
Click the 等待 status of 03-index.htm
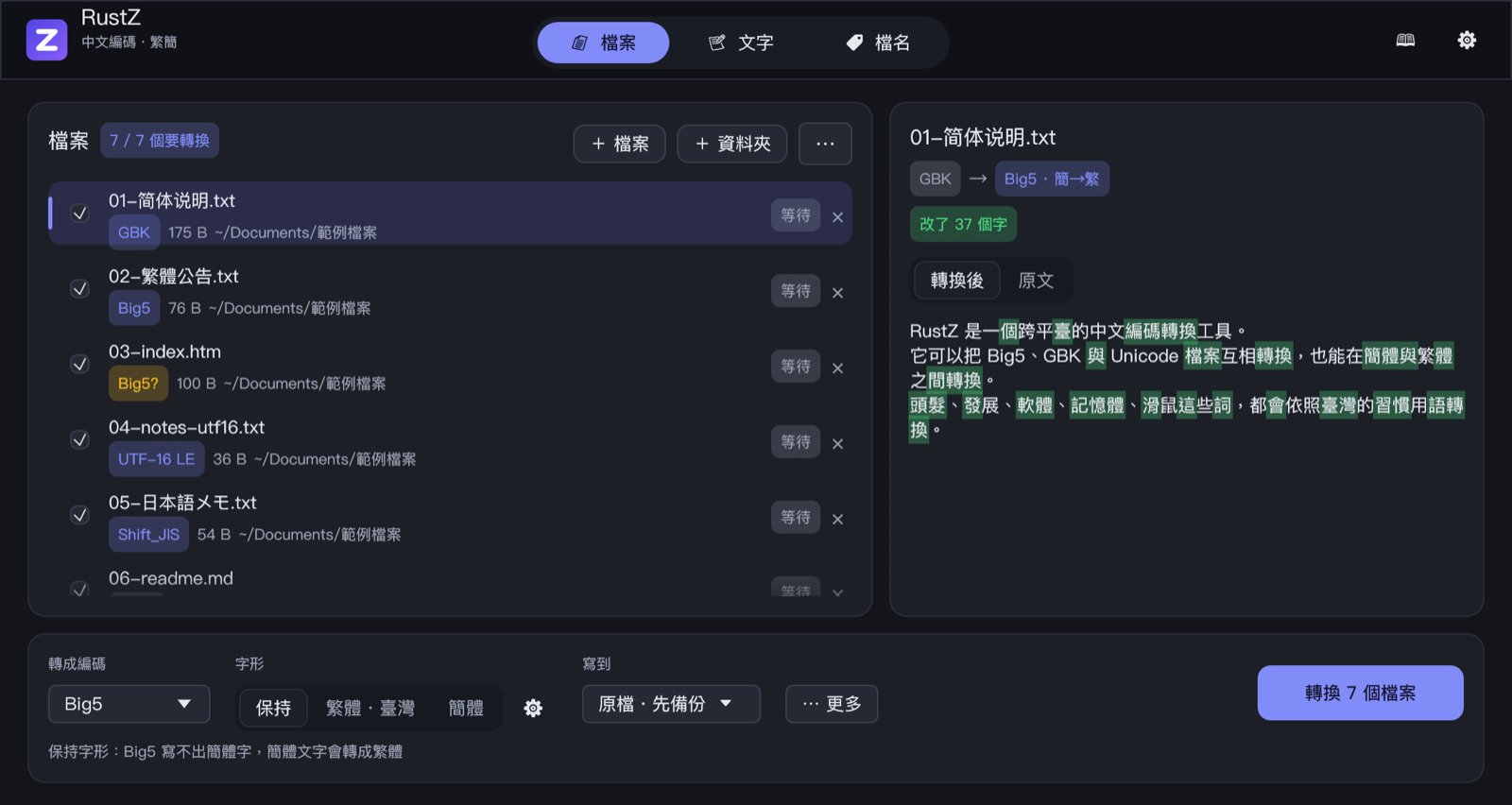coord(796,367)
